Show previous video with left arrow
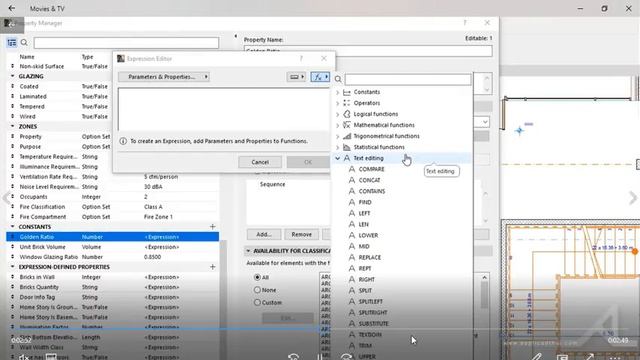The height and width of the screenshot is (360, 640). tap(7, 199)
